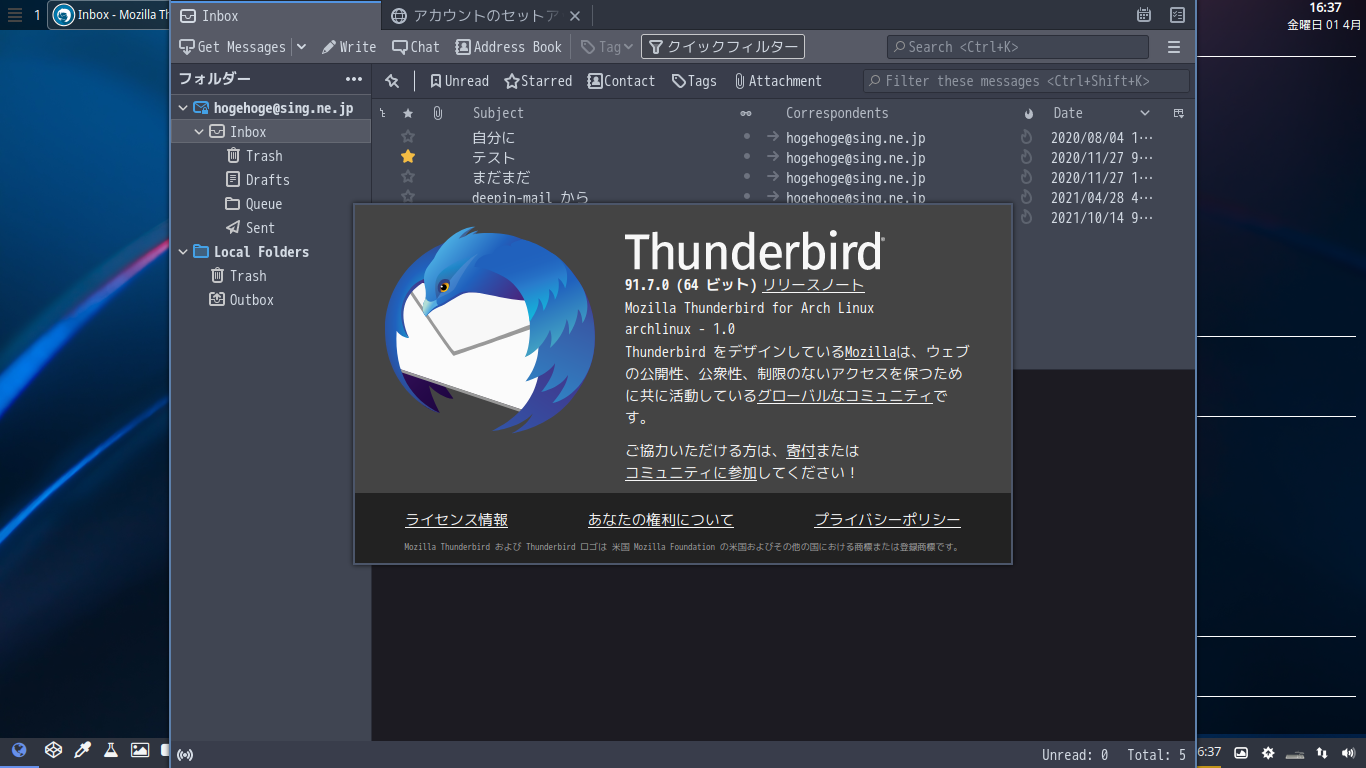Viewport: 1366px width, 768px height.
Task: Switch to the Inbox tab
Action: (275, 16)
